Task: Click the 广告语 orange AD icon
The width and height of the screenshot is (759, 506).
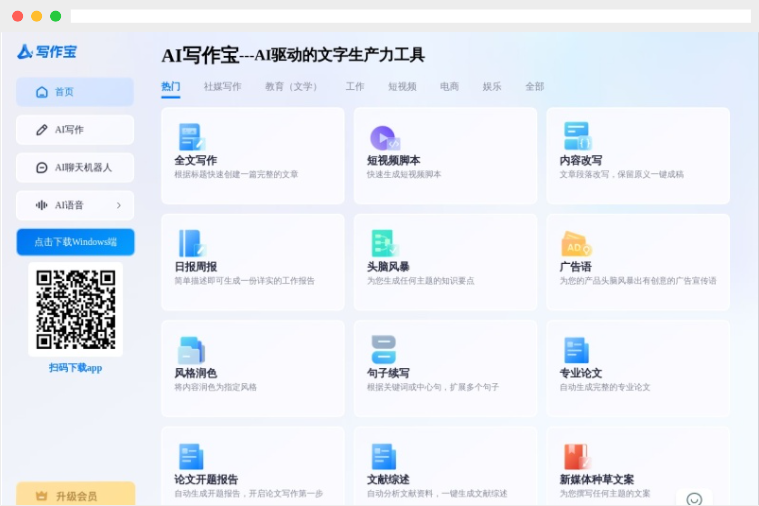Action: coord(576,244)
